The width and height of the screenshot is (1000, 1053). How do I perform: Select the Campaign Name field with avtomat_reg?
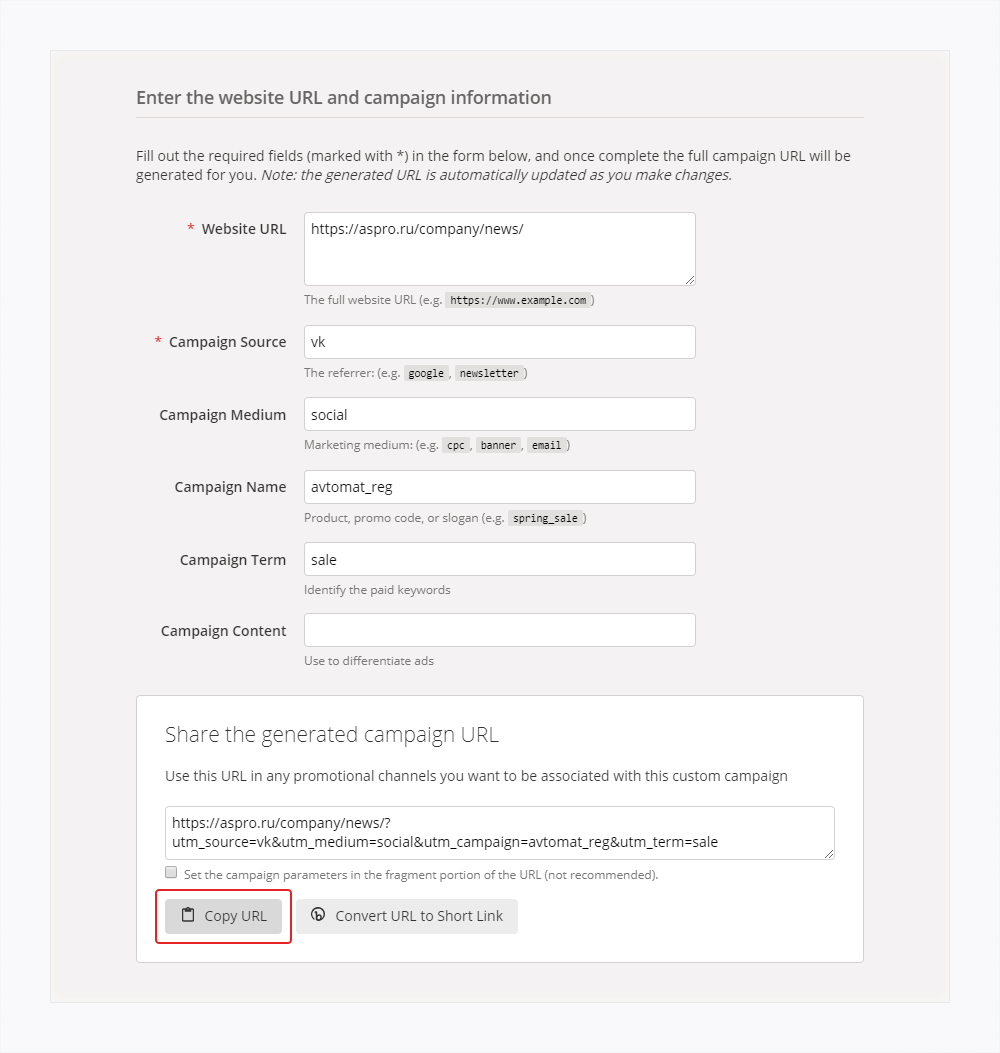point(499,487)
